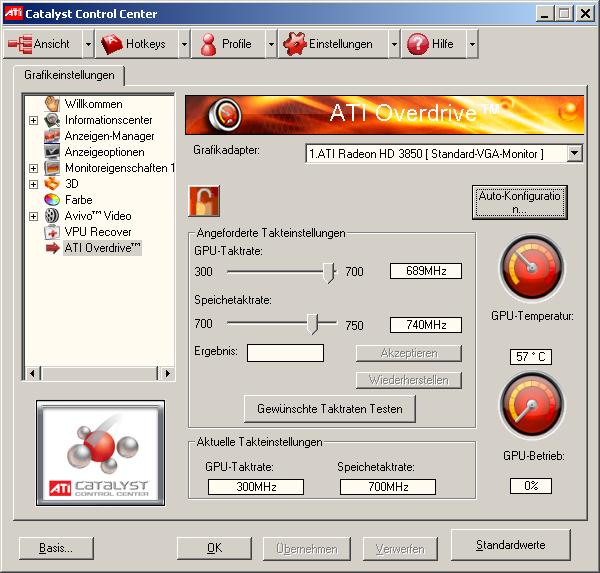Click the OK button
This screenshot has width=600, height=573.
(x=214, y=548)
